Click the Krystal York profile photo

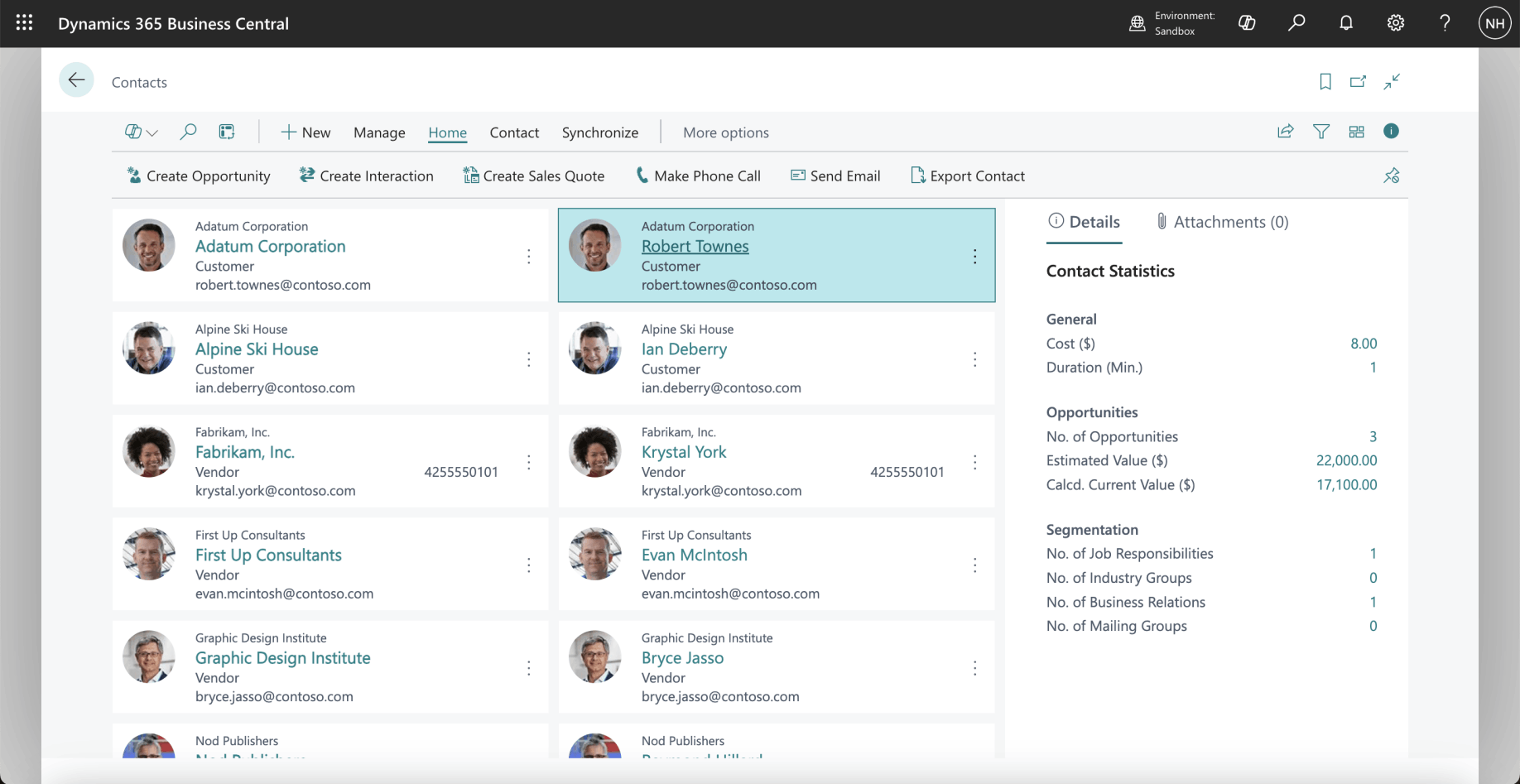click(594, 451)
